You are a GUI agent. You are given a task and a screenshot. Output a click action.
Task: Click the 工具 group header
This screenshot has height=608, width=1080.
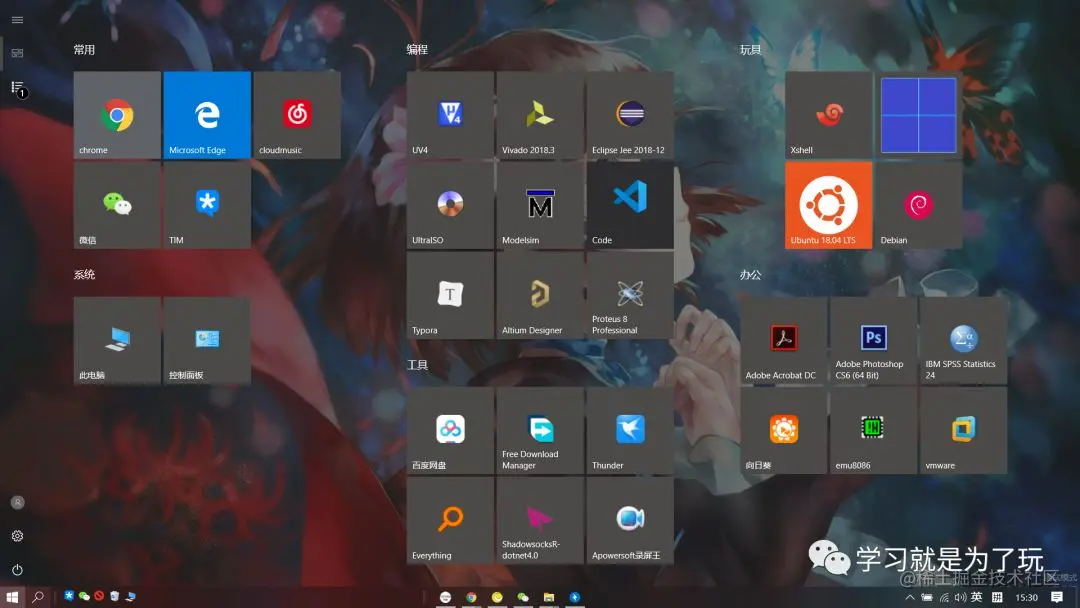coord(417,365)
